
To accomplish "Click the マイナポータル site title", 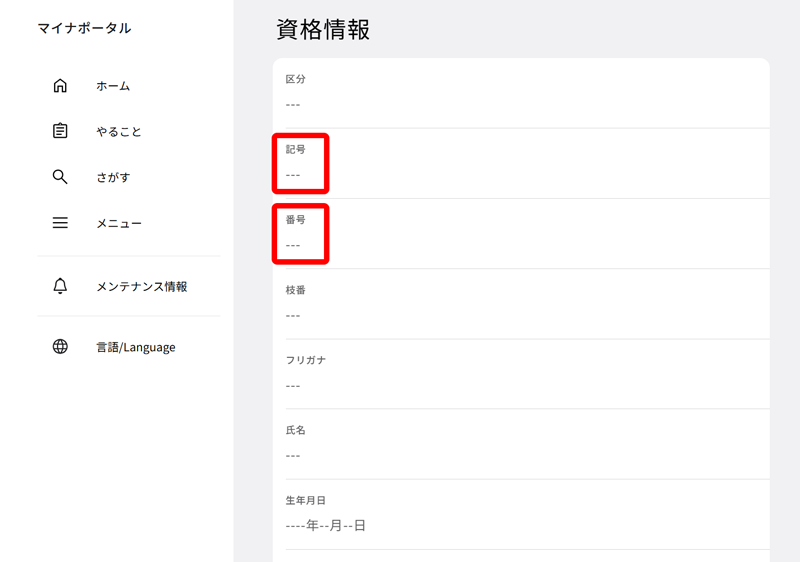I will point(85,28).
